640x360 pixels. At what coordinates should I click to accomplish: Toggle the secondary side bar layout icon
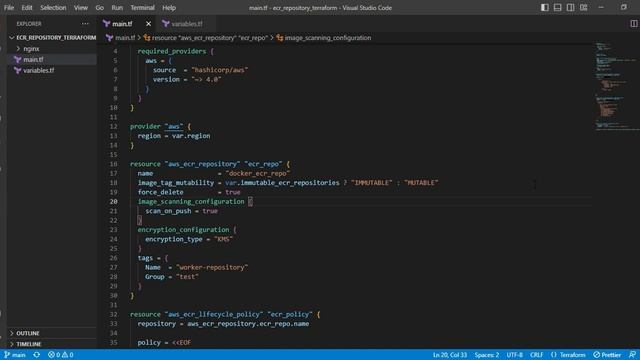[571, 7]
